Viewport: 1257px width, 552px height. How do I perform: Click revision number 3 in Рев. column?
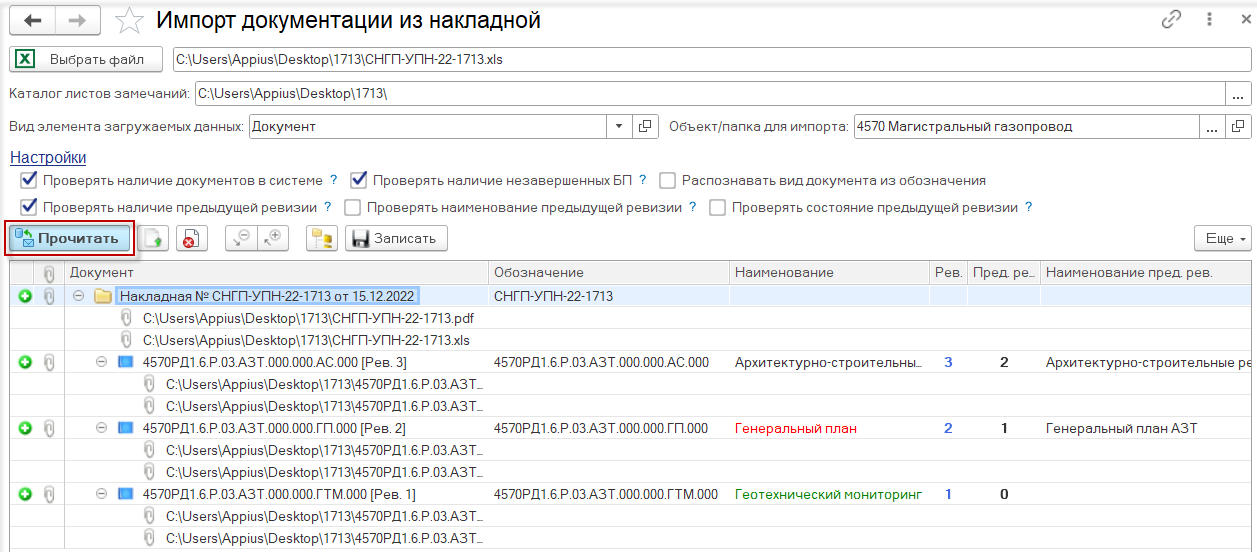[948, 362]
